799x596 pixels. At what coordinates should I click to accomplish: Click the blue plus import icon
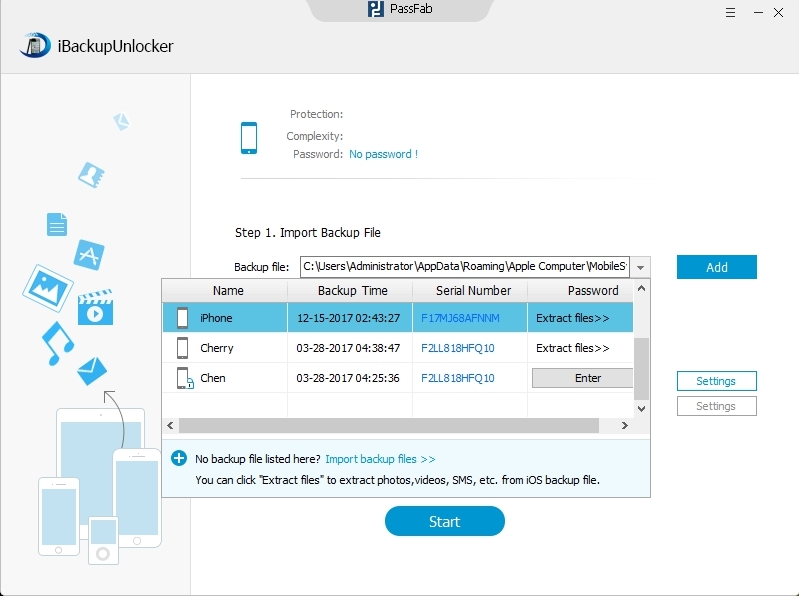tap(179, 458)
